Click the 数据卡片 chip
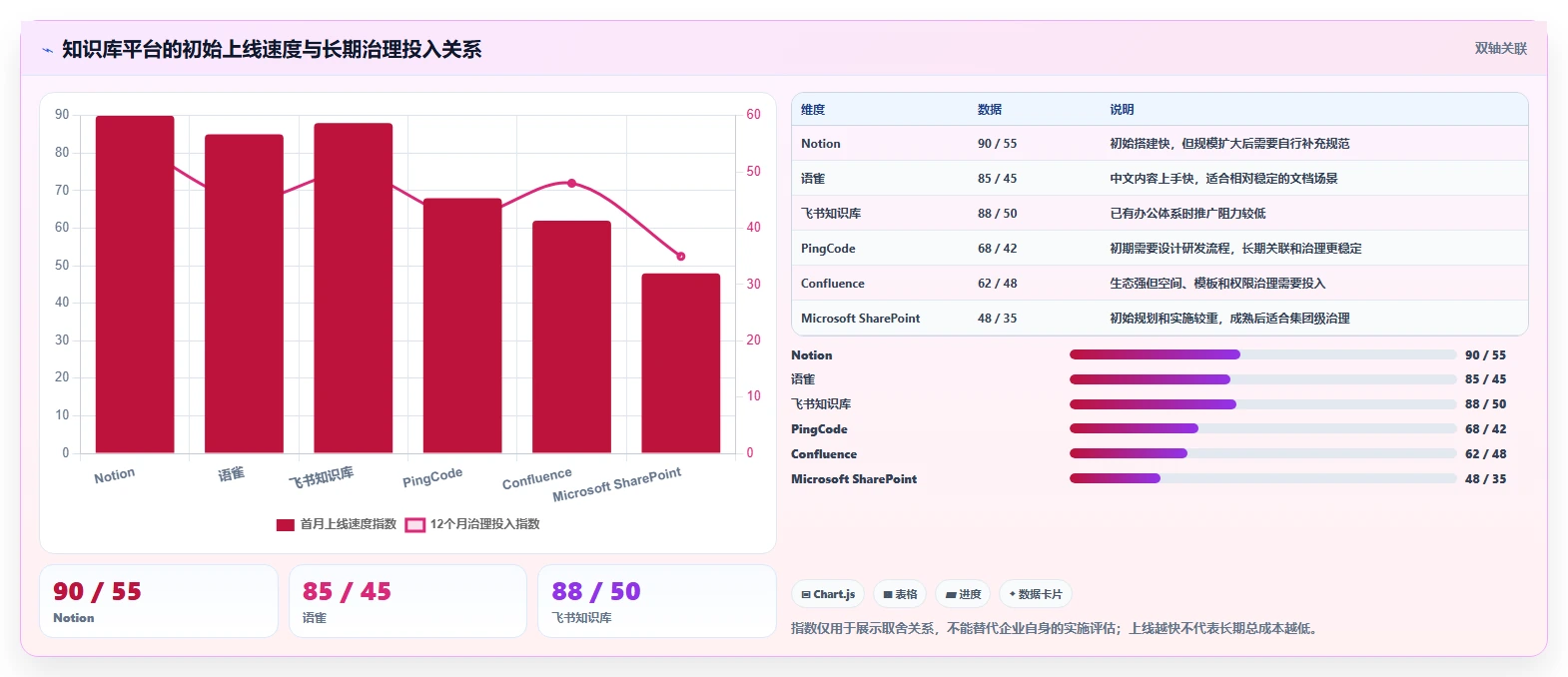The width and height of the screenshot is (1568, 677). [x=1036, y=594]
